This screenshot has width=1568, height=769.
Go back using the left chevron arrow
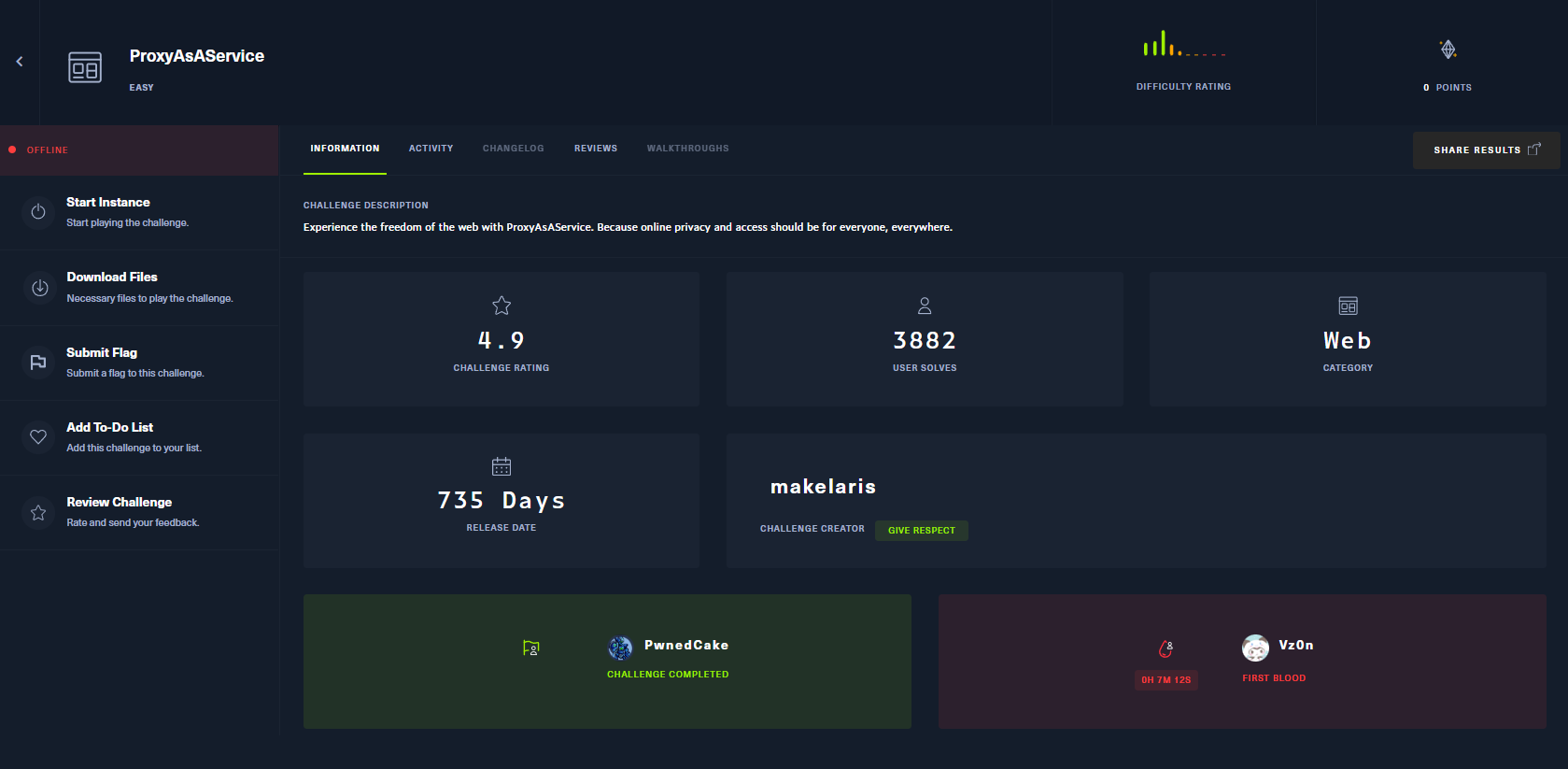pyautogui.click(x=20, y=62)
